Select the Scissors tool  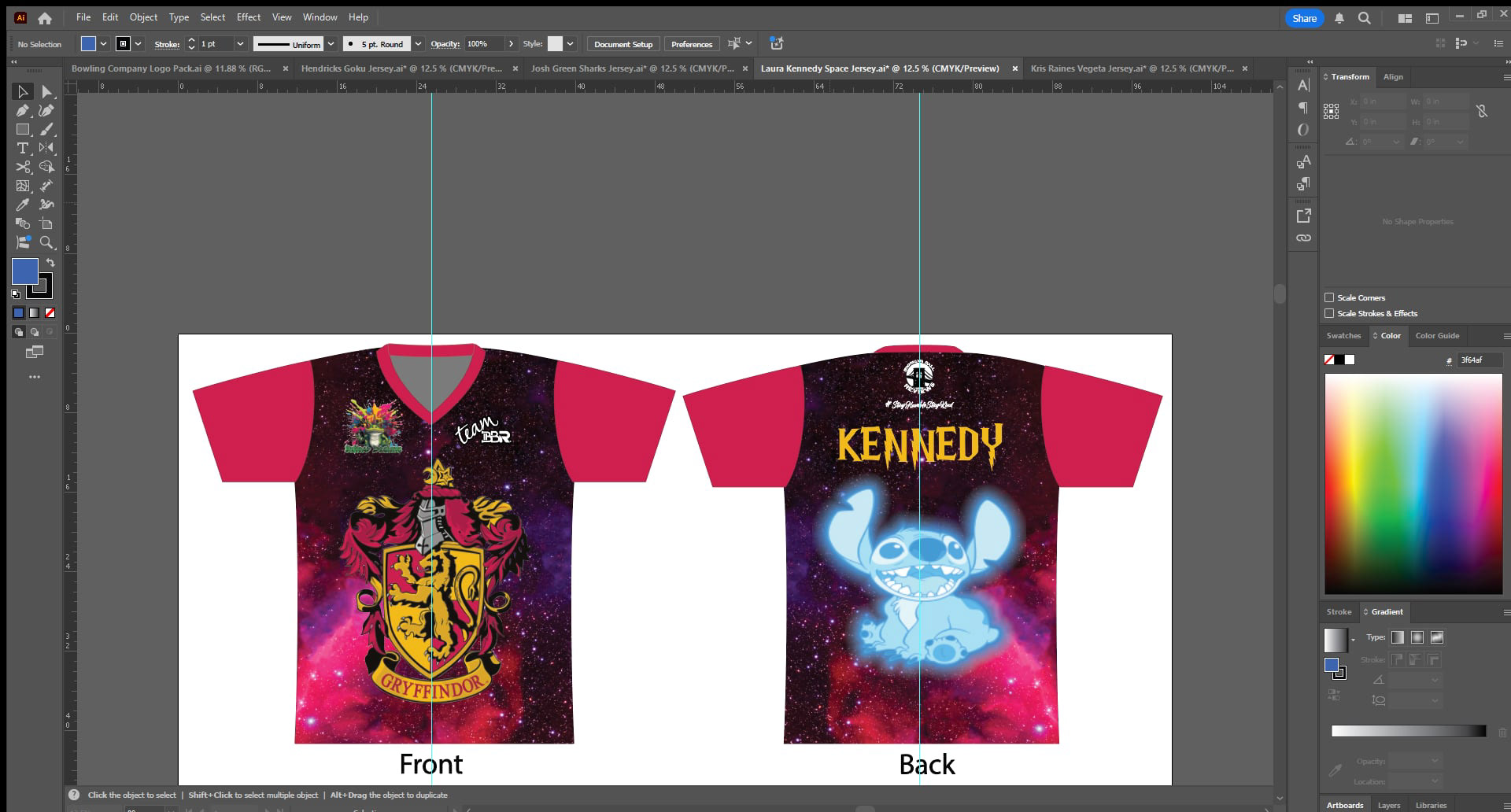point(23,167)
